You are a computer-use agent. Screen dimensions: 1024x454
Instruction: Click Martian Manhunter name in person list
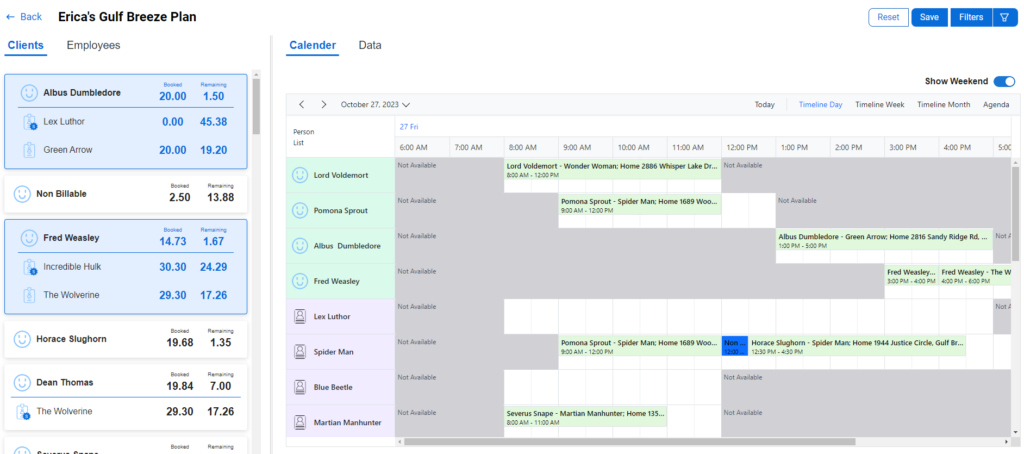click(347, 422)
